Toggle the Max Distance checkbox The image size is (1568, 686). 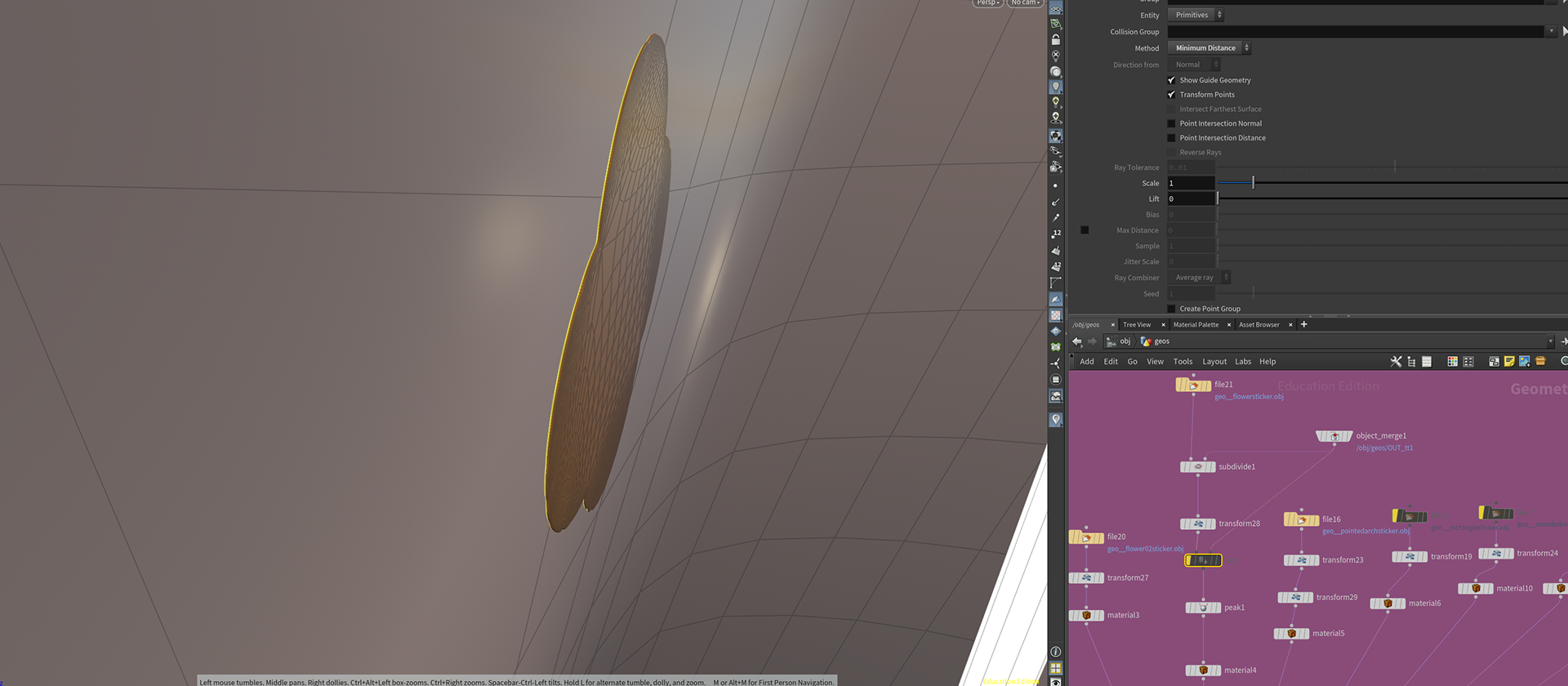1085,230
